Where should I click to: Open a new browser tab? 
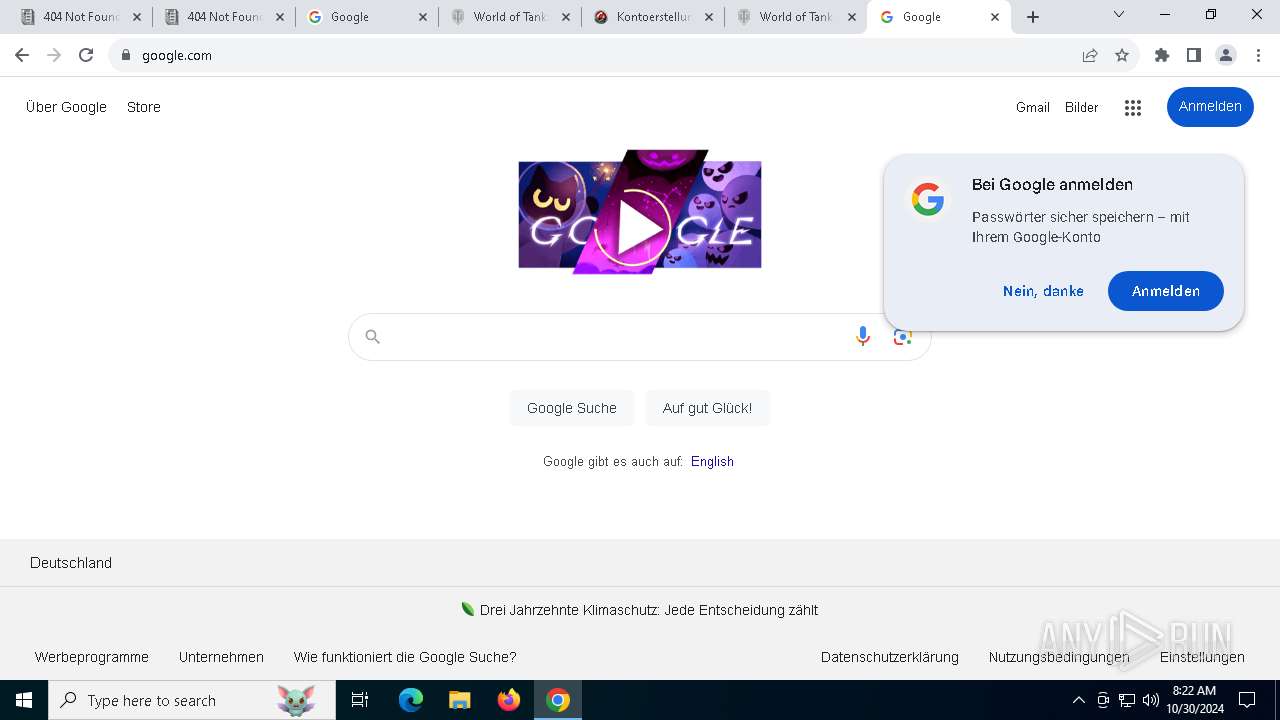pyautogui.click(x=1033, y=16)
